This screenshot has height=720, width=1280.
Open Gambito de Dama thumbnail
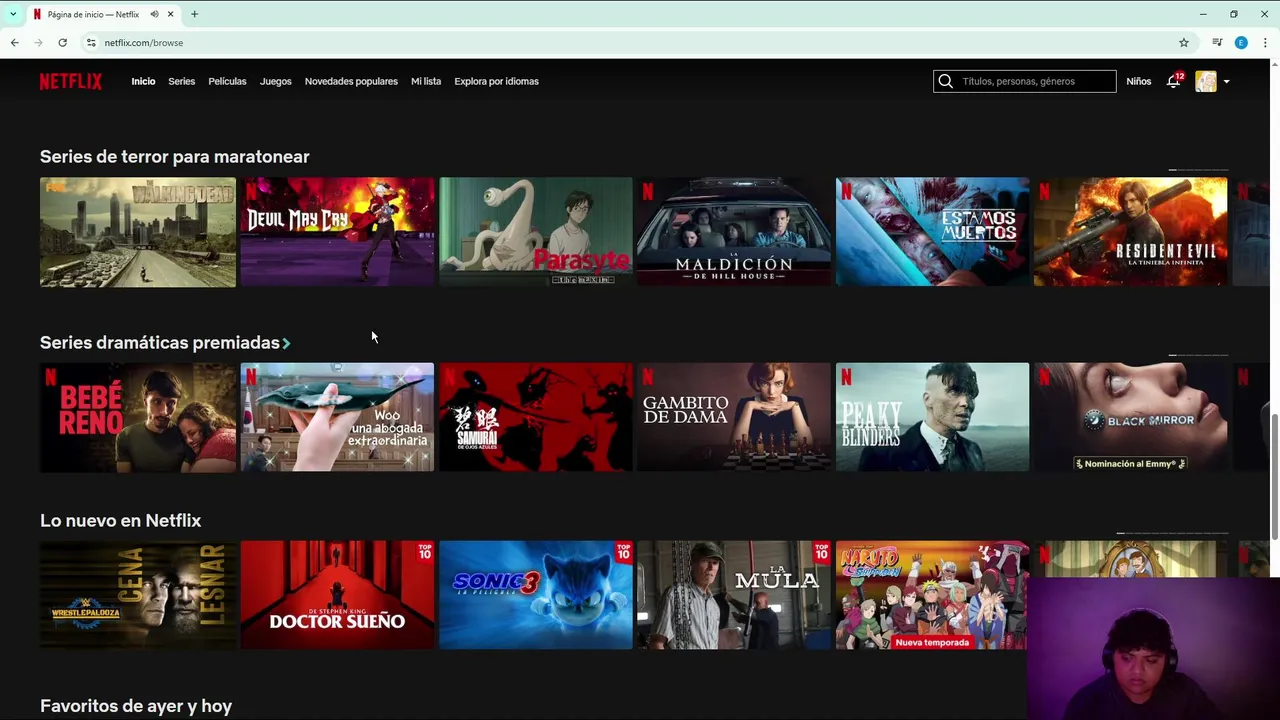(734, 417)
